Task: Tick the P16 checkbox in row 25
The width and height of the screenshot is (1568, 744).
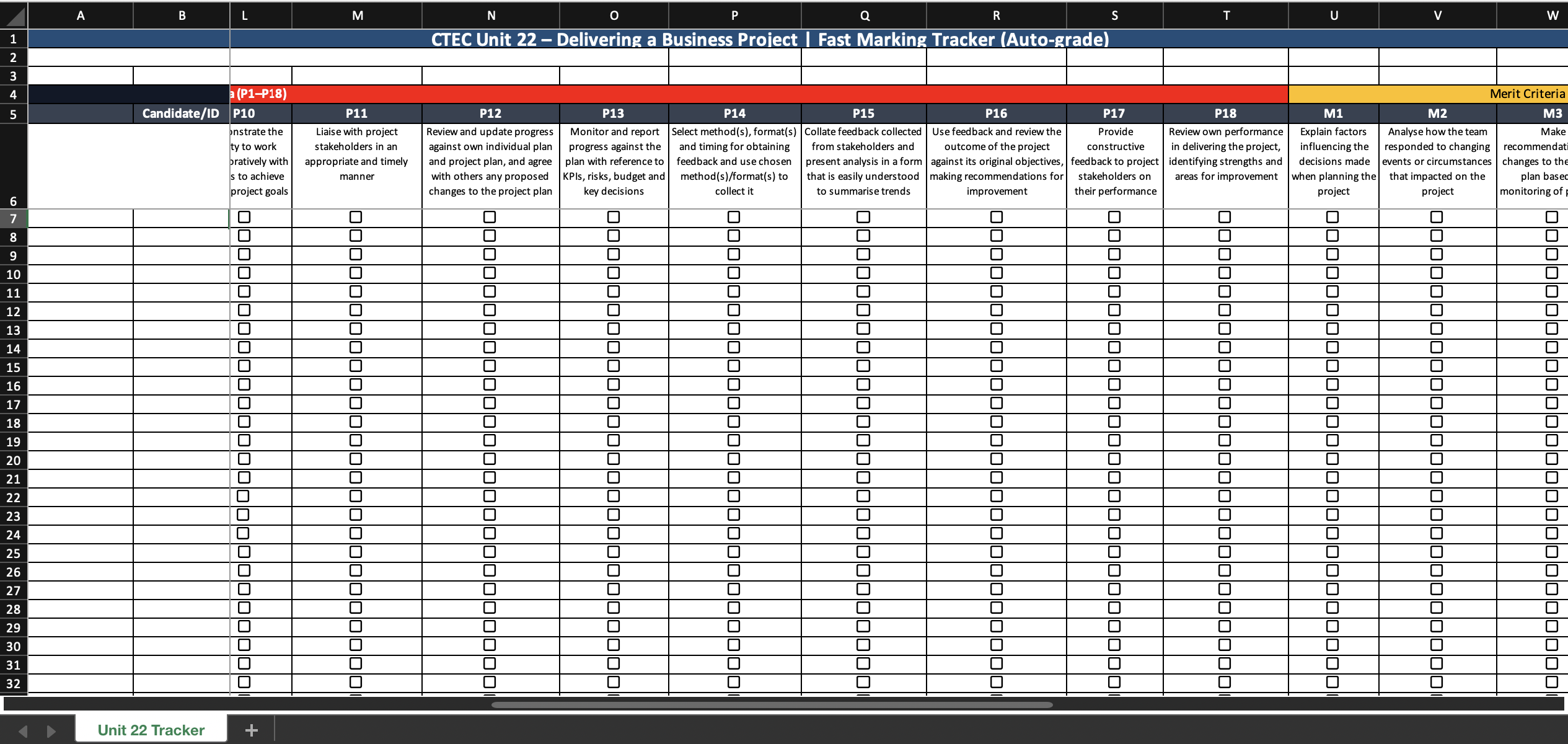Action: click(997, 552)
